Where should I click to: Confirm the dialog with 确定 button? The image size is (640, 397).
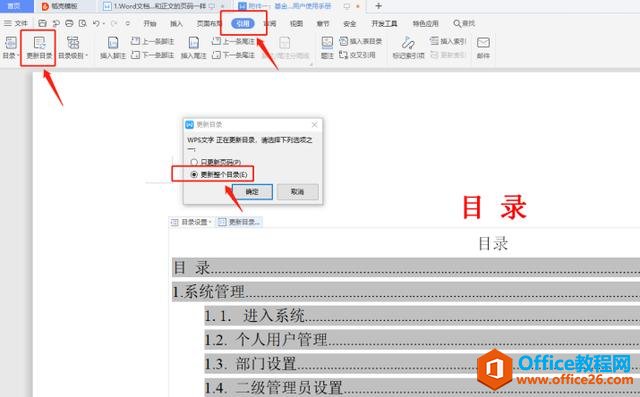(x=252, y=192)
